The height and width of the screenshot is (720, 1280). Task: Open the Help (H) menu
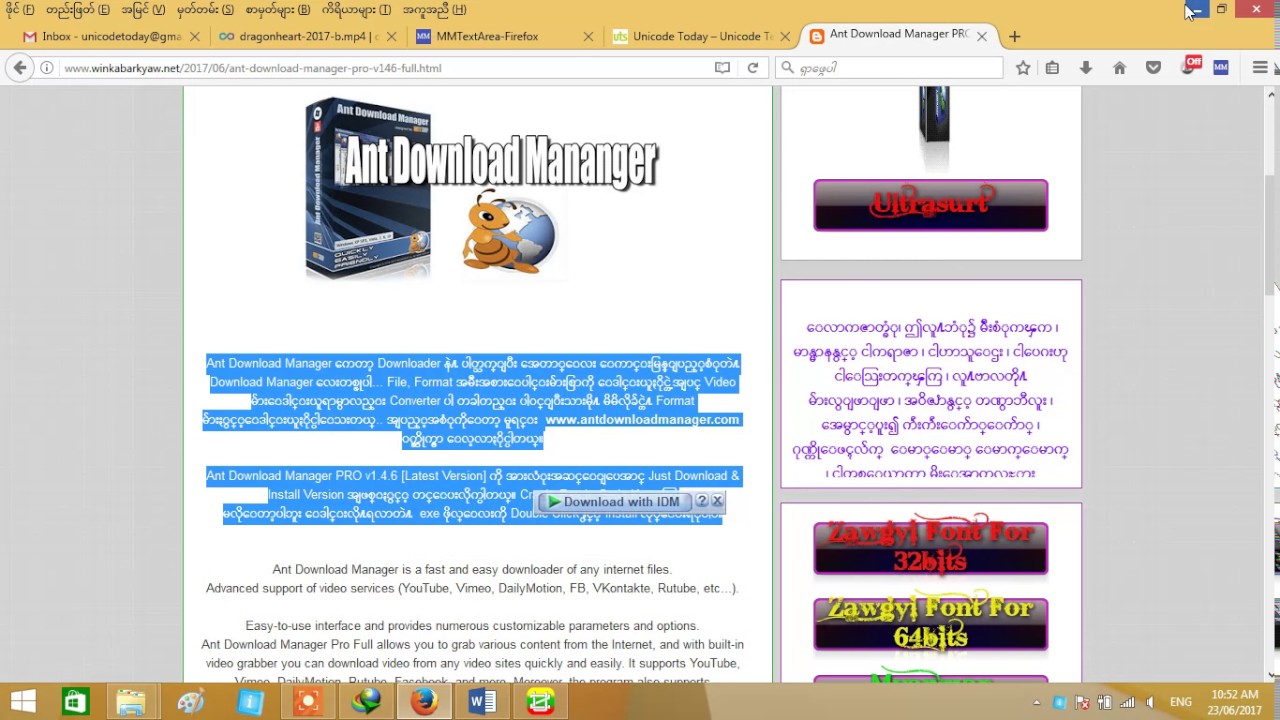434,10
